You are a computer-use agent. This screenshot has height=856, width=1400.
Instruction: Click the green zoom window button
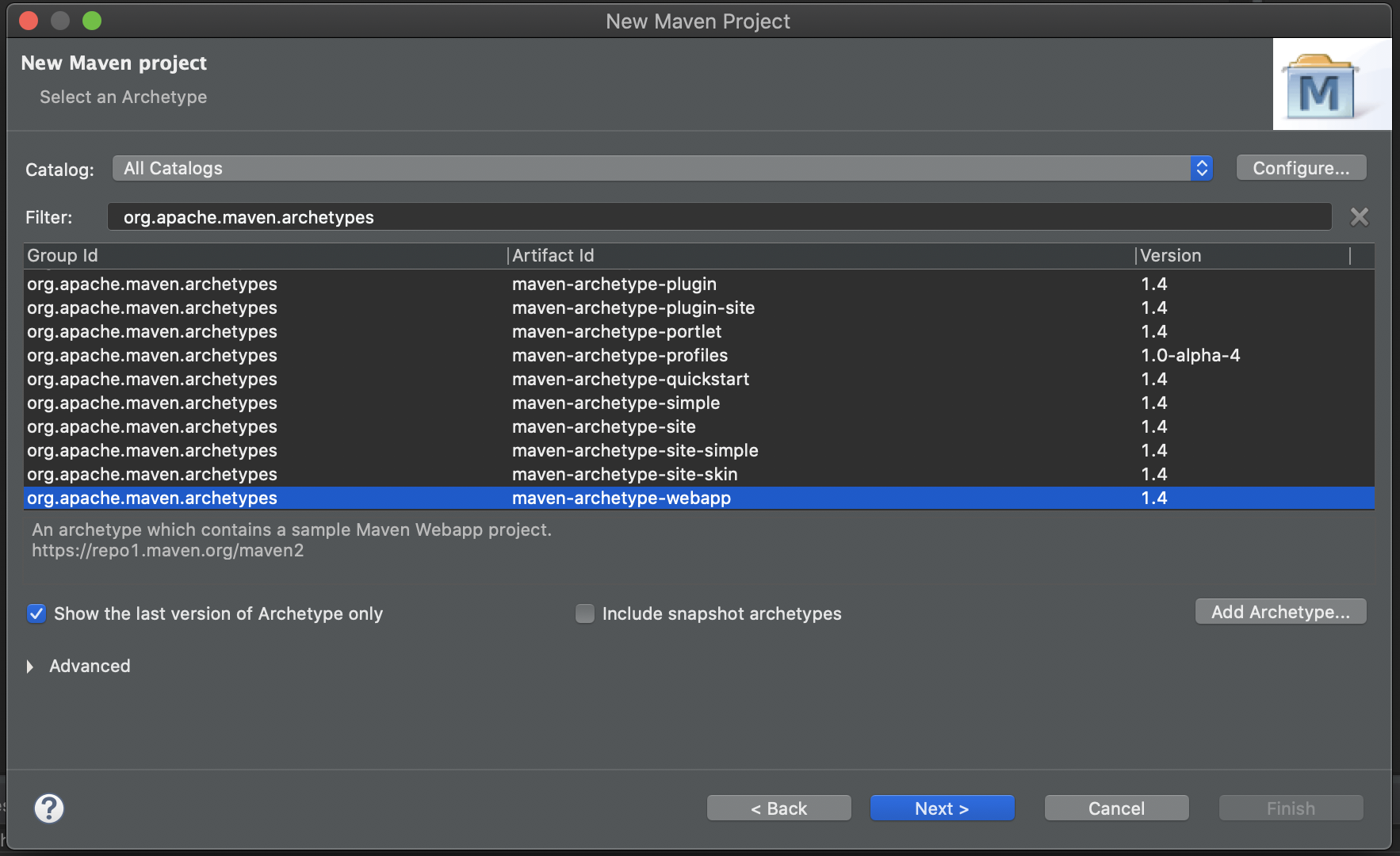92,21
